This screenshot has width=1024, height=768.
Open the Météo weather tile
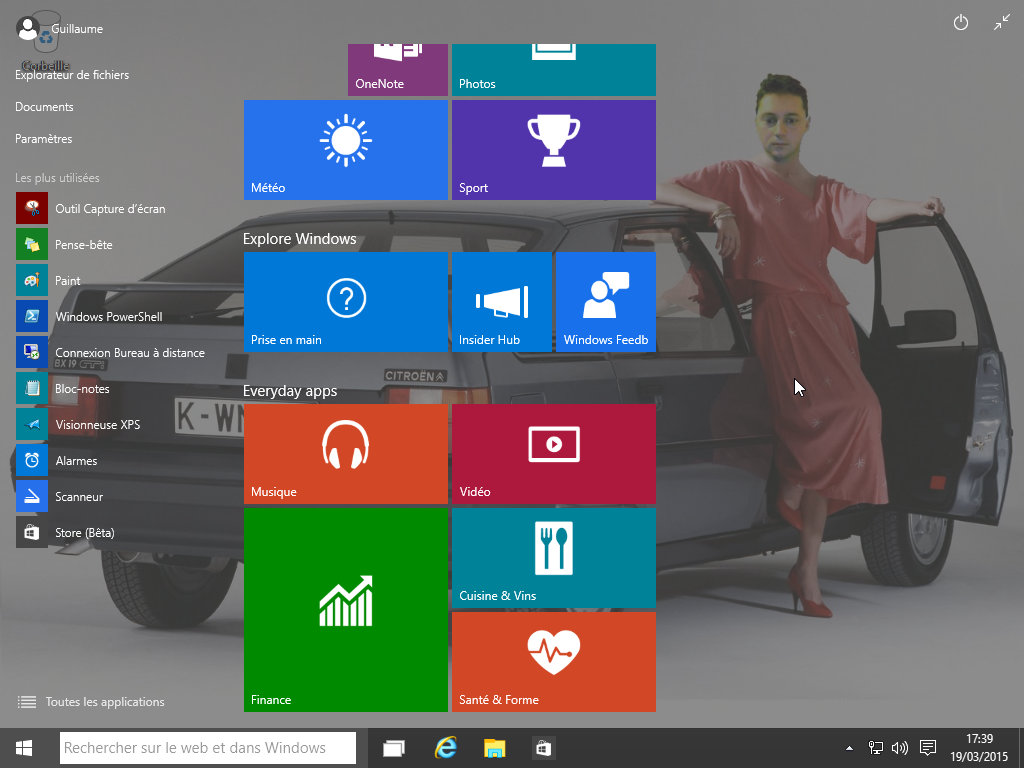(x=345, y=149)
